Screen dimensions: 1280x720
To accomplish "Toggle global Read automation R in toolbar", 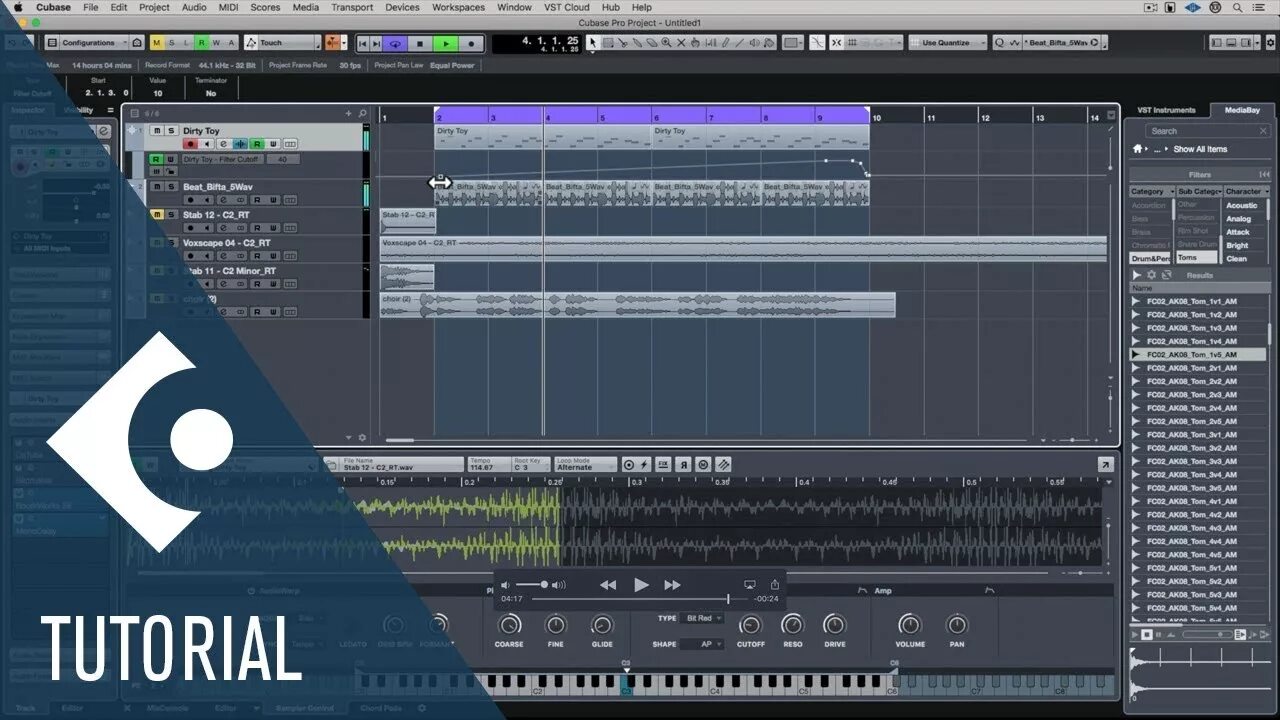I will pyautogui.click(x=202, y=43).
